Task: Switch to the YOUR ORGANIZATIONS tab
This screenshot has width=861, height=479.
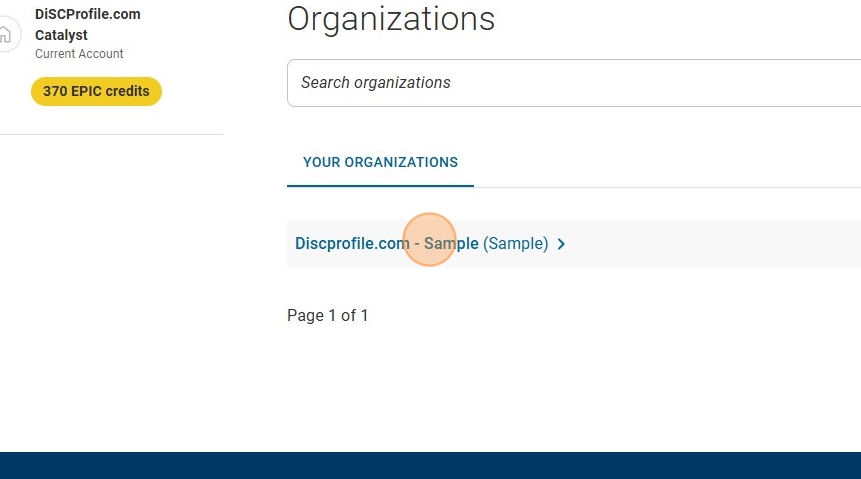Action: tap(380, 163)
